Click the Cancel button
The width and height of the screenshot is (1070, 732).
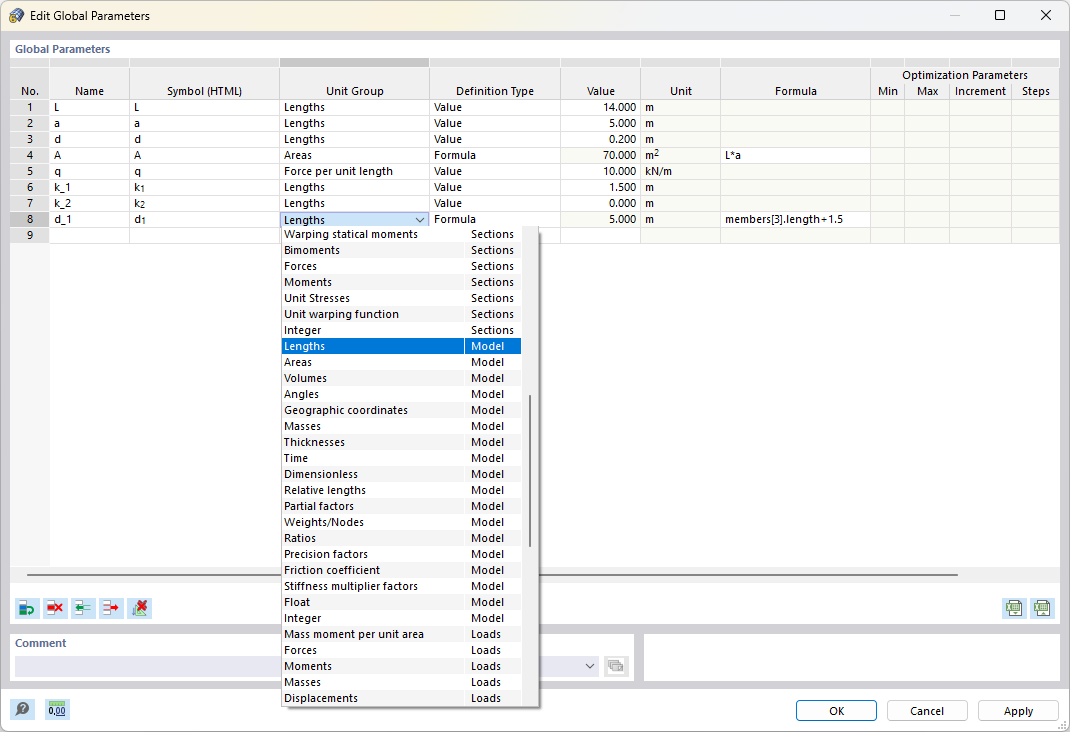coord(927,710)
